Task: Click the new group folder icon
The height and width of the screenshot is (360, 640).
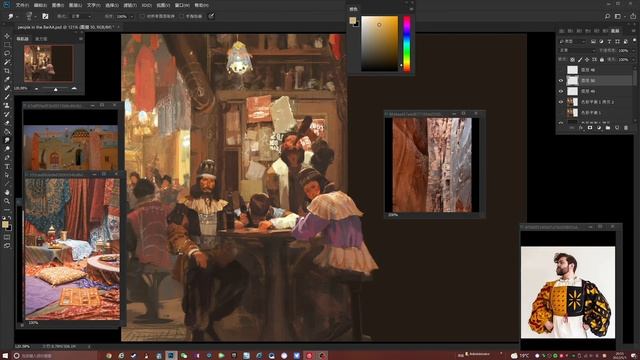Action: tap(608, 128)
